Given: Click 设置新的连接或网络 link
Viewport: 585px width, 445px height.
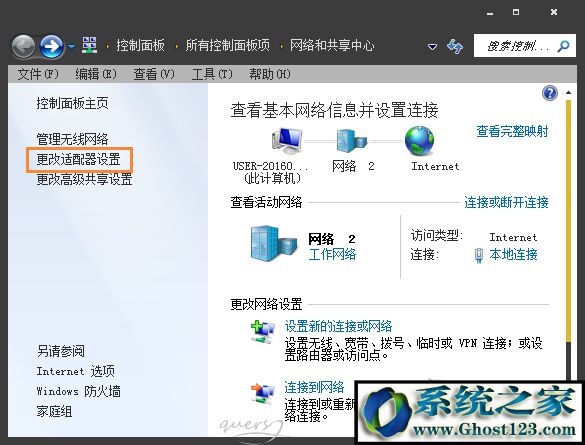Looking at the screenshot, I should (338, 326).
